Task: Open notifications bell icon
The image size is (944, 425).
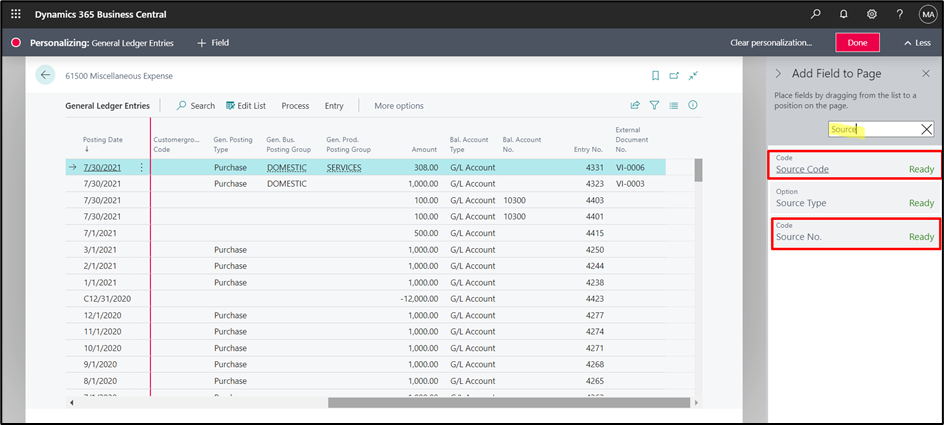Action: point(843,14)
